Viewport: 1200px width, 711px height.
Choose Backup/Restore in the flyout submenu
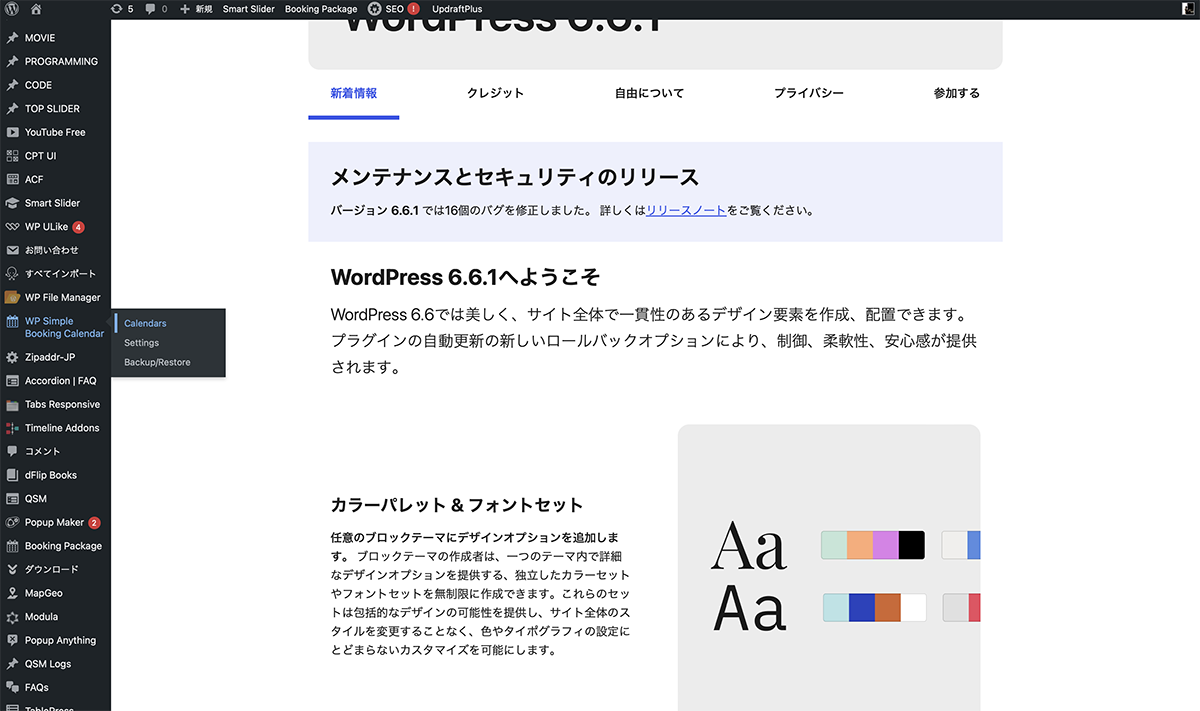coord(157,362)
